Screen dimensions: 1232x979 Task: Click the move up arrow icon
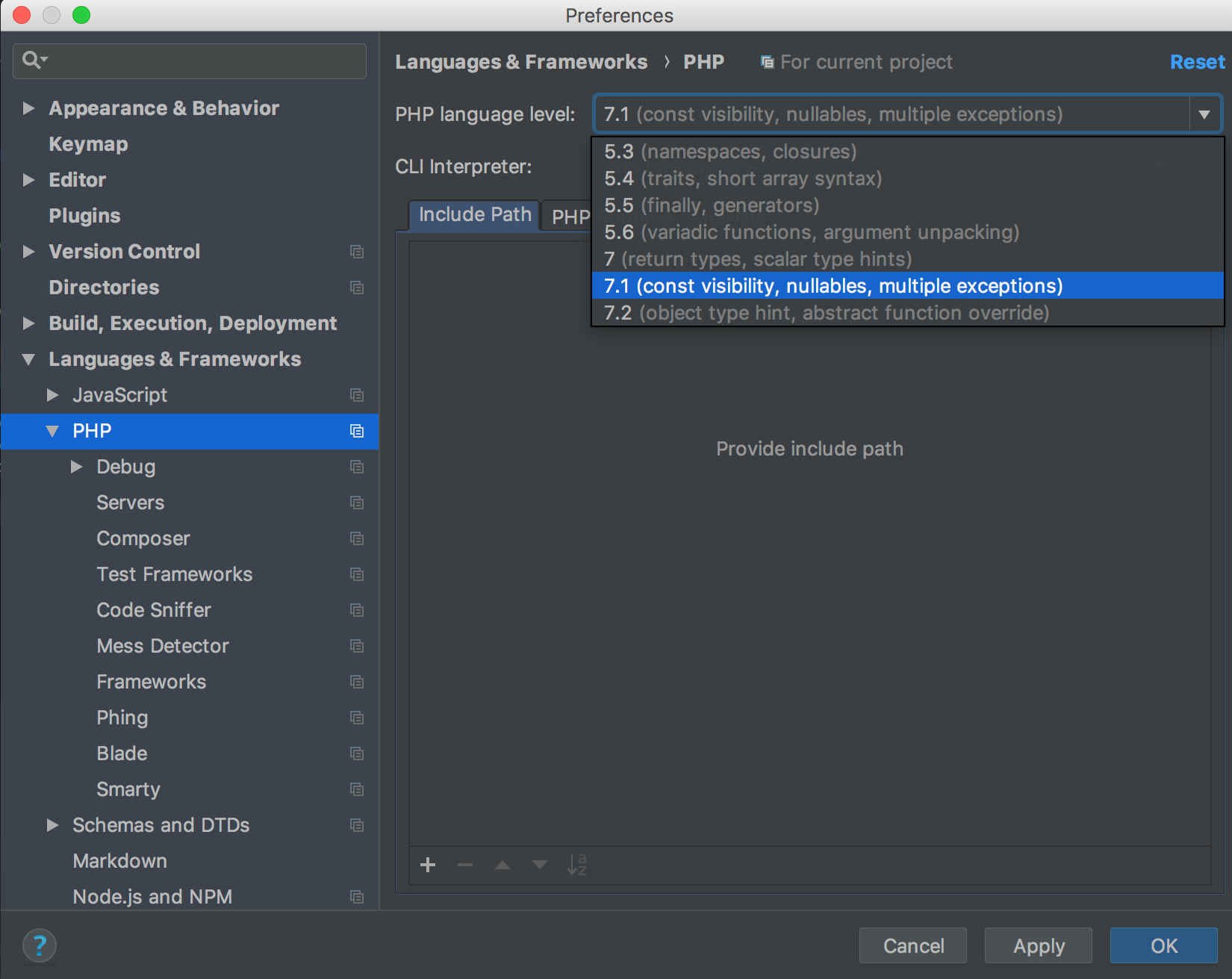503,865
